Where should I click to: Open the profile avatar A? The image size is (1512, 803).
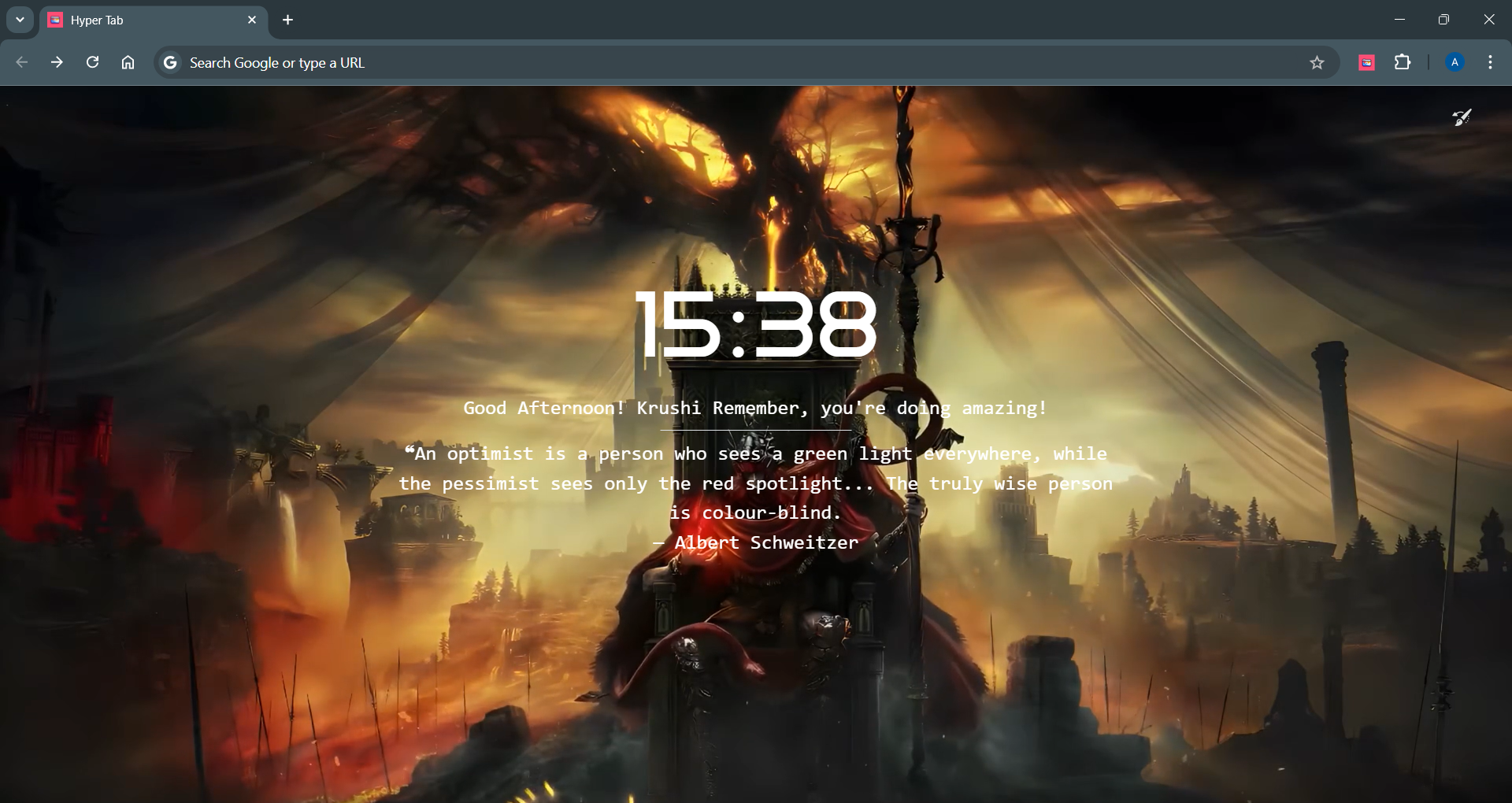tap(1455, 62)
